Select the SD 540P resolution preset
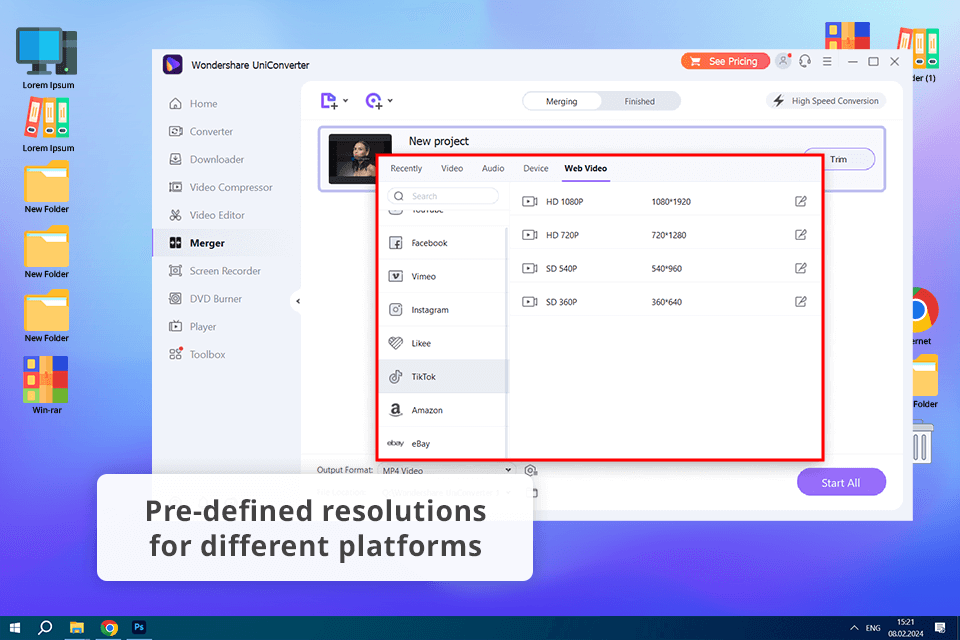960x640 pixels. coord(664,268)
